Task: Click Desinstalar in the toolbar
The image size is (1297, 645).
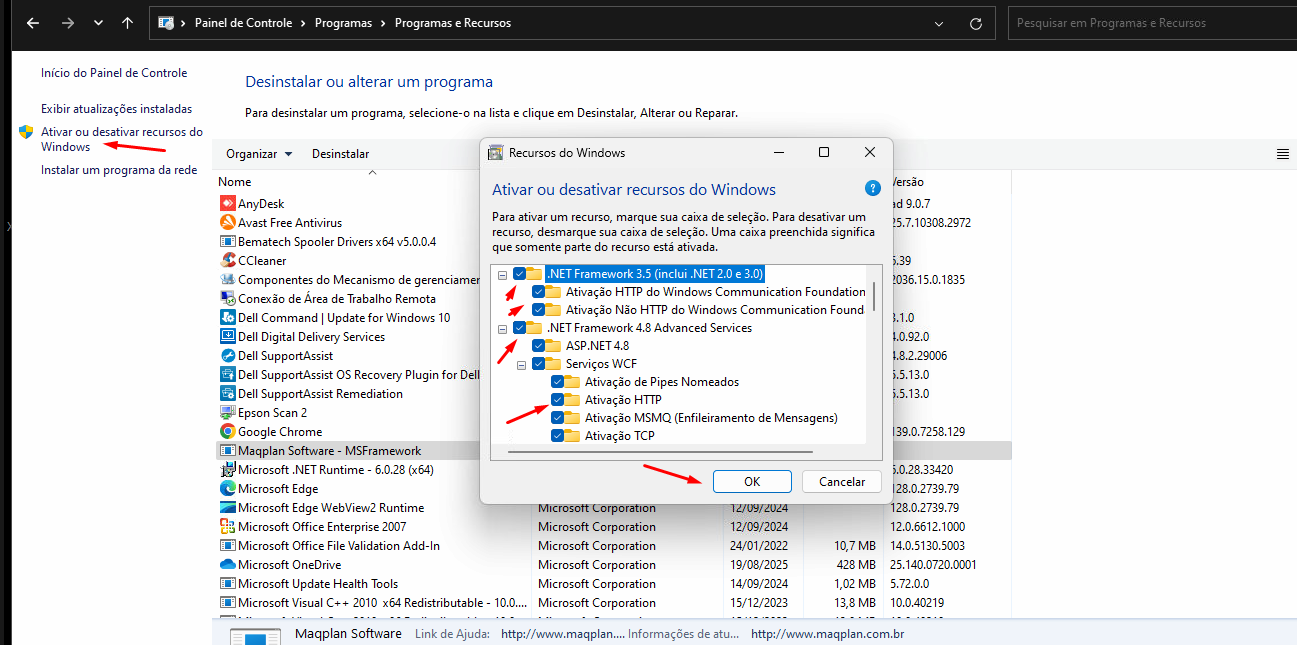Action: click(x=340, y=154)
